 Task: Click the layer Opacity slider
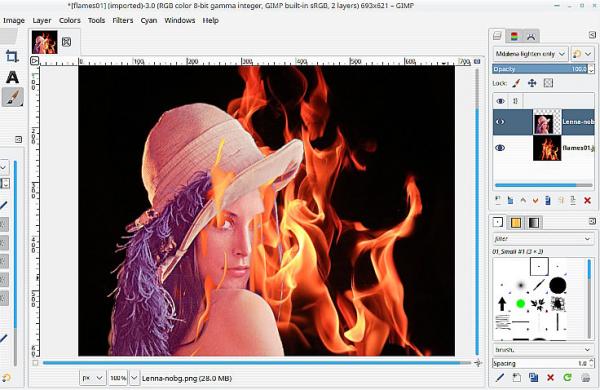[540, 69]
